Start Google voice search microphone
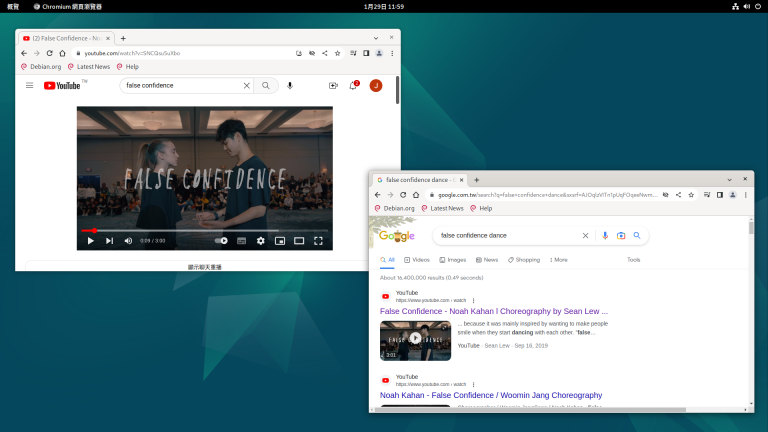768x432 pixels. pos(605,236)
